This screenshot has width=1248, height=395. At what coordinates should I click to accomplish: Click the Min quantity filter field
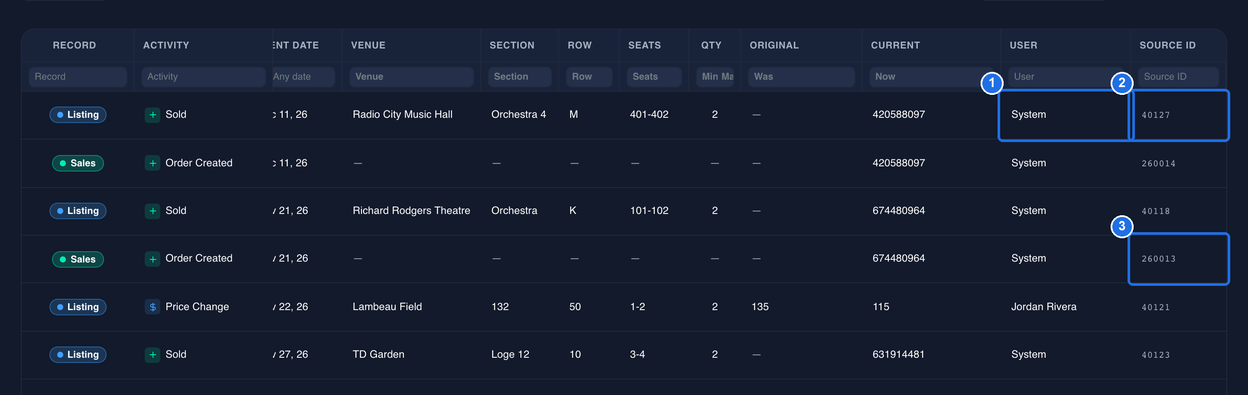click(x=716, y=77)
